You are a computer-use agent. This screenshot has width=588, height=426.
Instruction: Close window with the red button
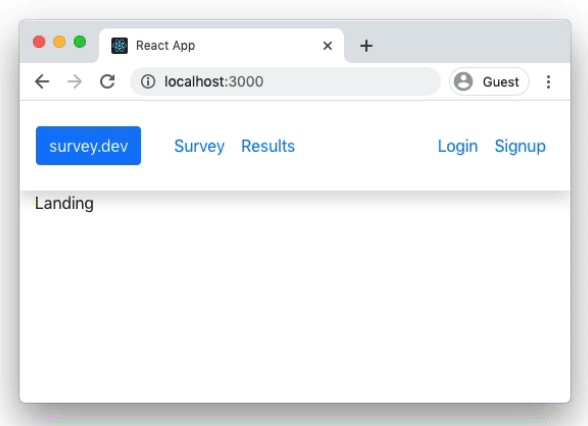(39, 42)
